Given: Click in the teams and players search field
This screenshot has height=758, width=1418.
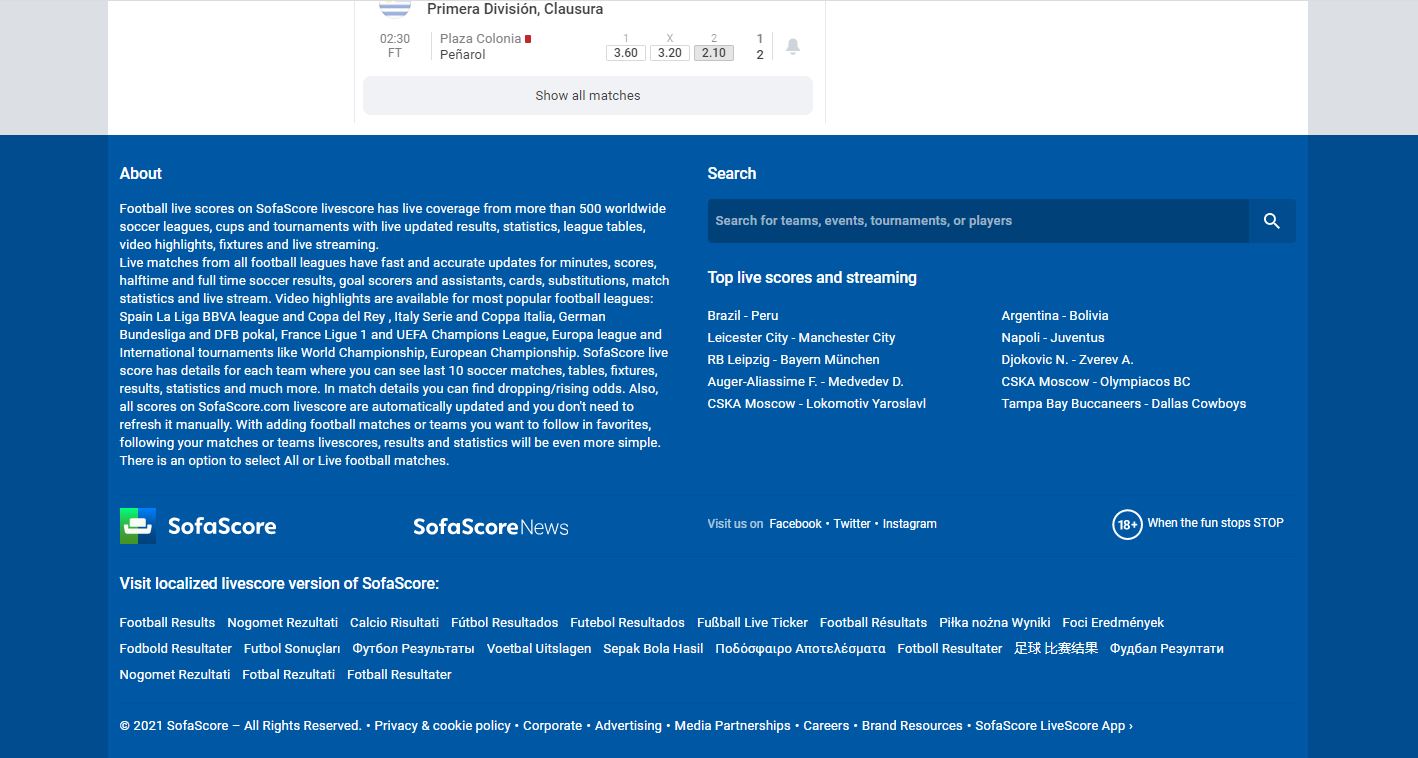Looking at the screenshot, I should [978, 221].
